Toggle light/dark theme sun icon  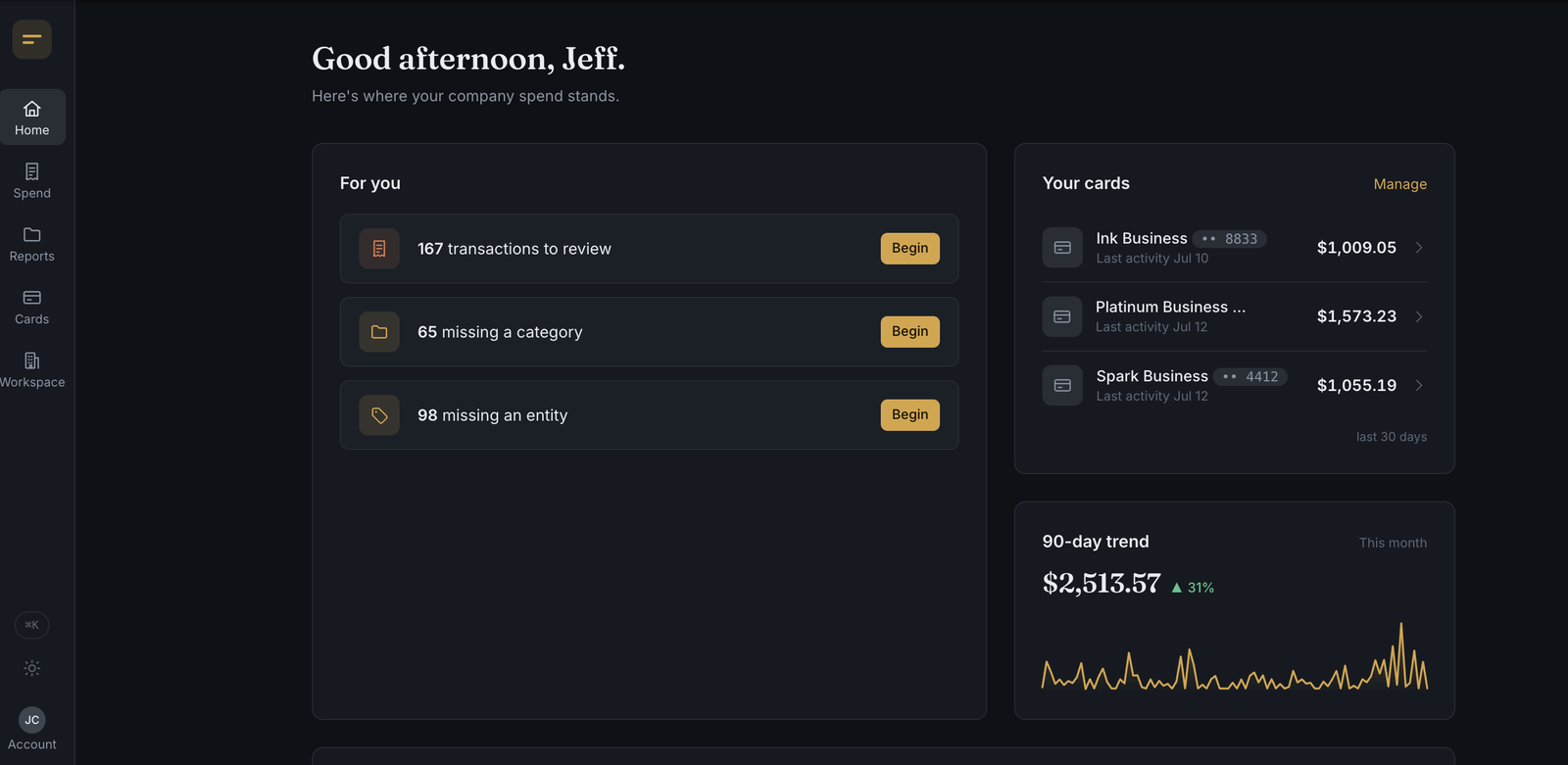[x=32, y=669]
